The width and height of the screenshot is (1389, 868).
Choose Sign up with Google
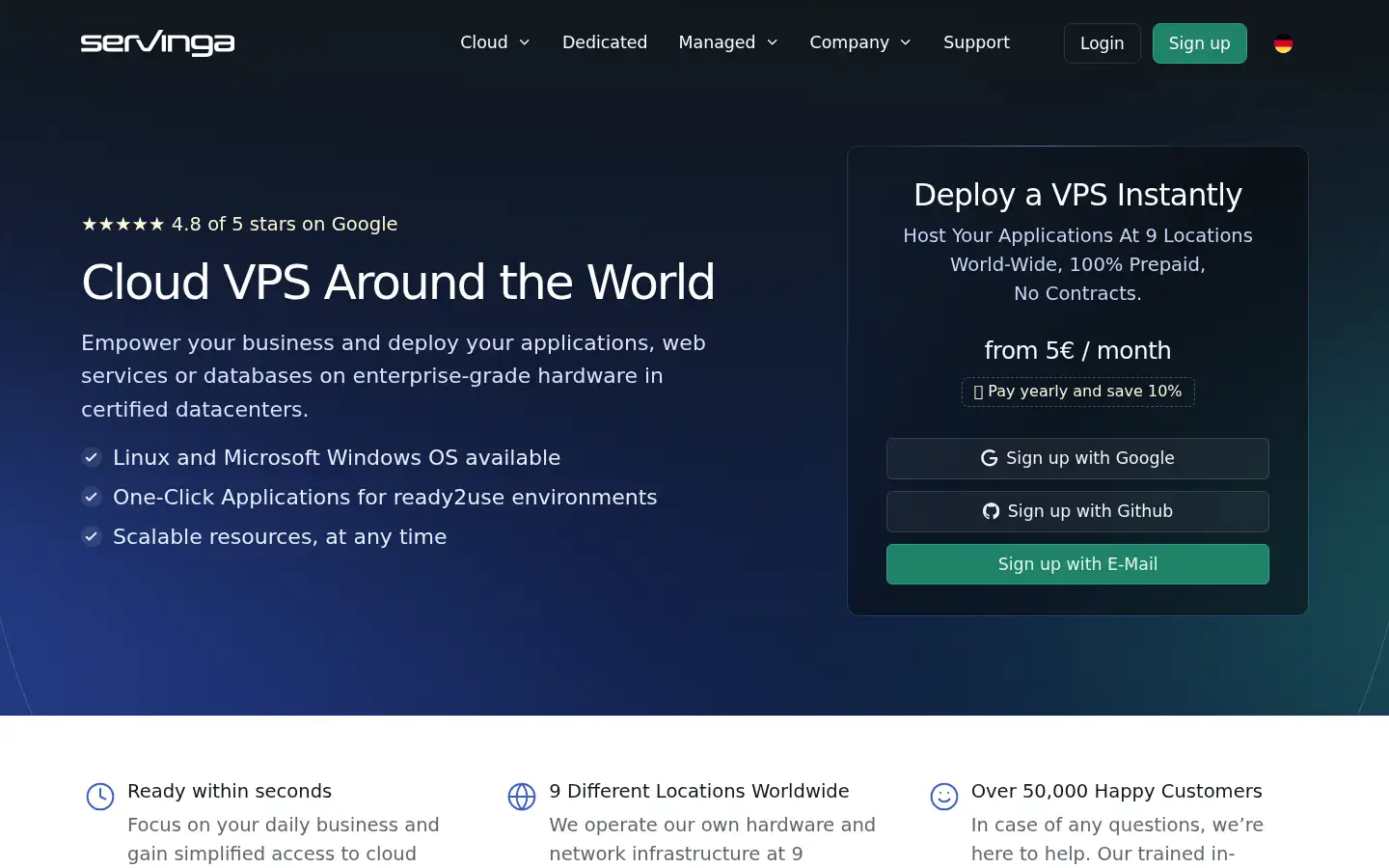pos(1077,458)
